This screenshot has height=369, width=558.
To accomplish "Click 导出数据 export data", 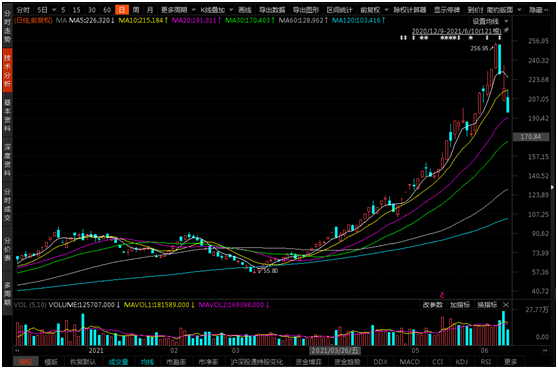I will pyautogui.click(x=272, y=10).
